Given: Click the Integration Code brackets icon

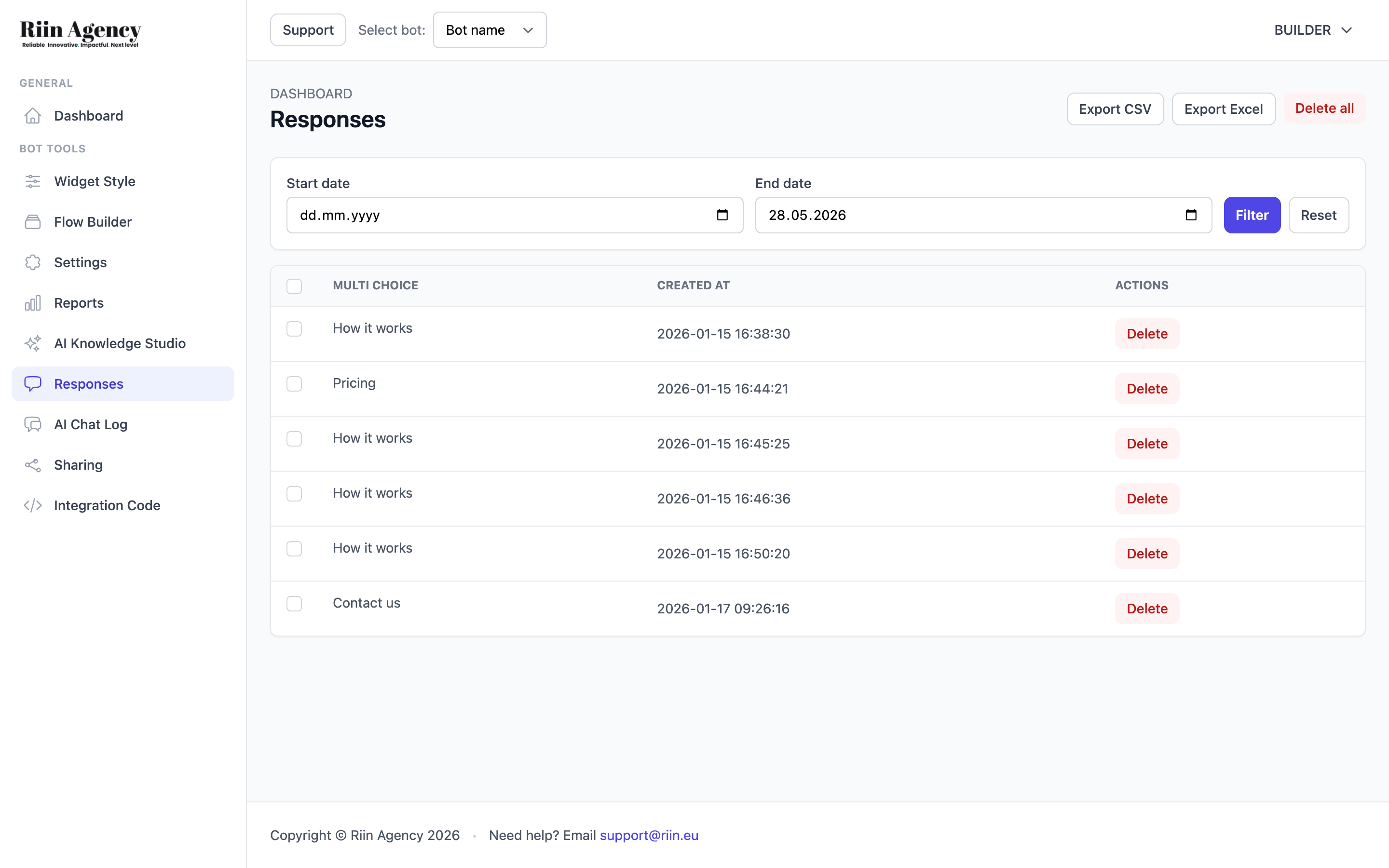Looking at the screenshot, I should point(33,506).
